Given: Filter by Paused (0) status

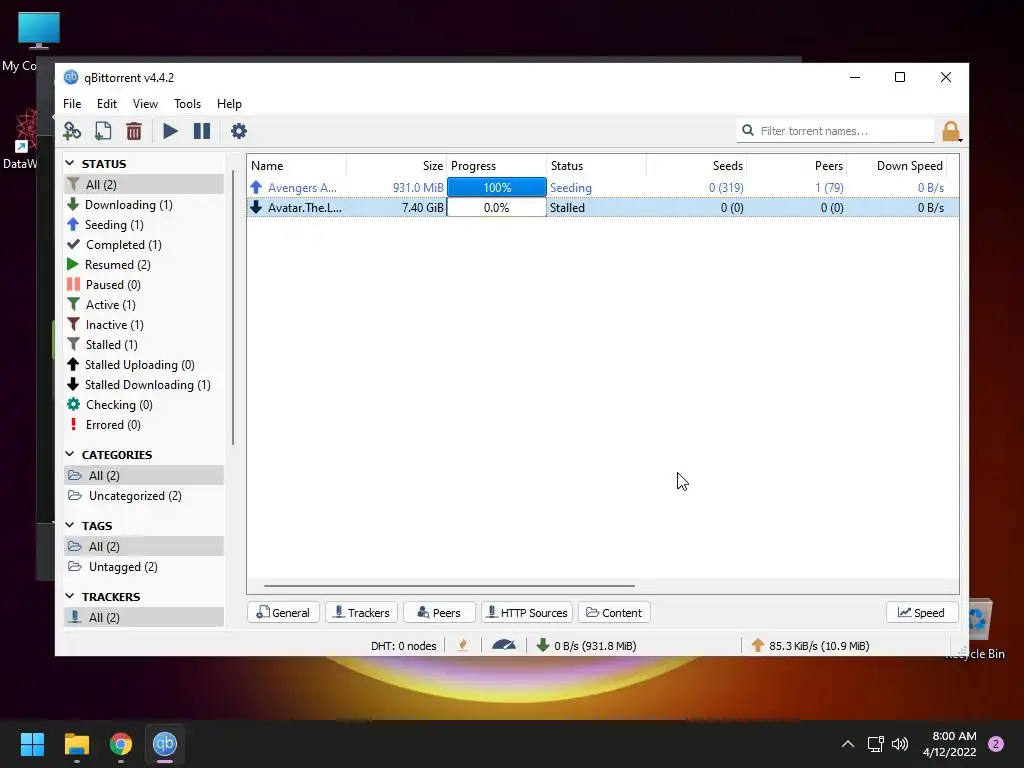Looking at the screenshot, I should pyautogui.click(x=144, y=285).
